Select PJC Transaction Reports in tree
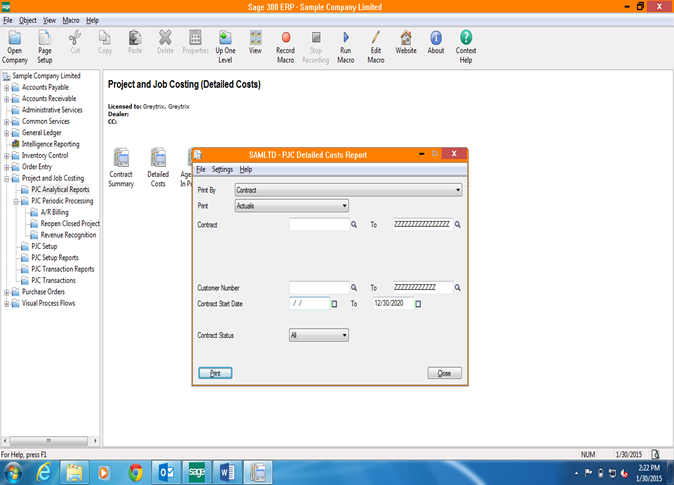The image size is (674, 485). (x=63, y=269)
